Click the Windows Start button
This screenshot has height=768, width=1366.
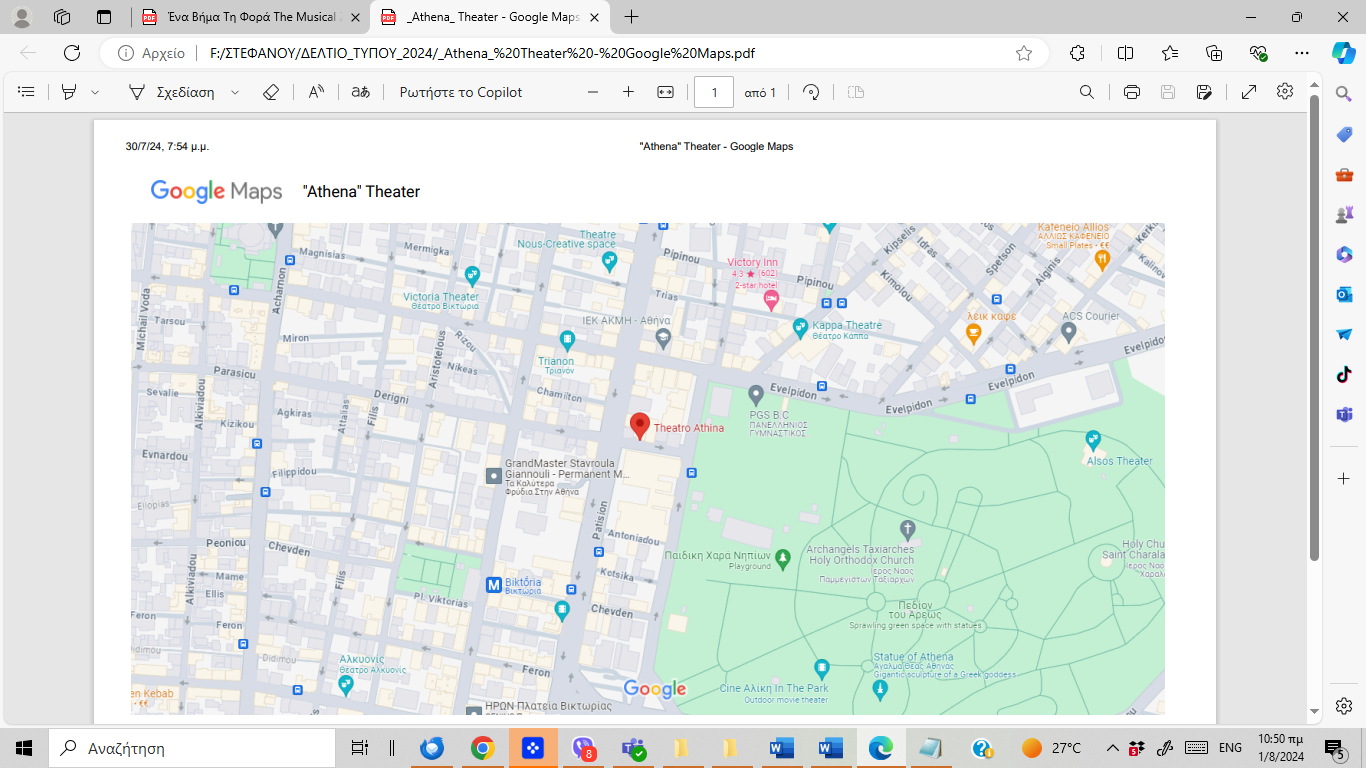24,748
